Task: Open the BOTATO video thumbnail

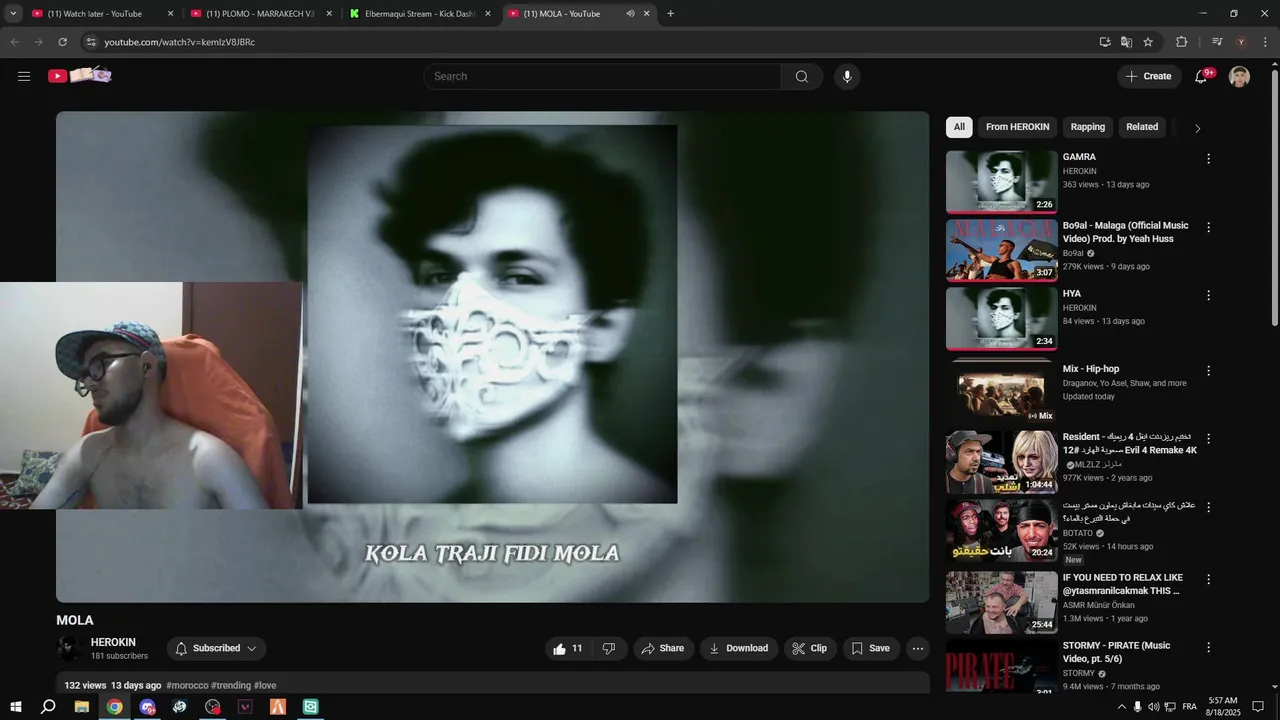Action: tap(1001, 530)
